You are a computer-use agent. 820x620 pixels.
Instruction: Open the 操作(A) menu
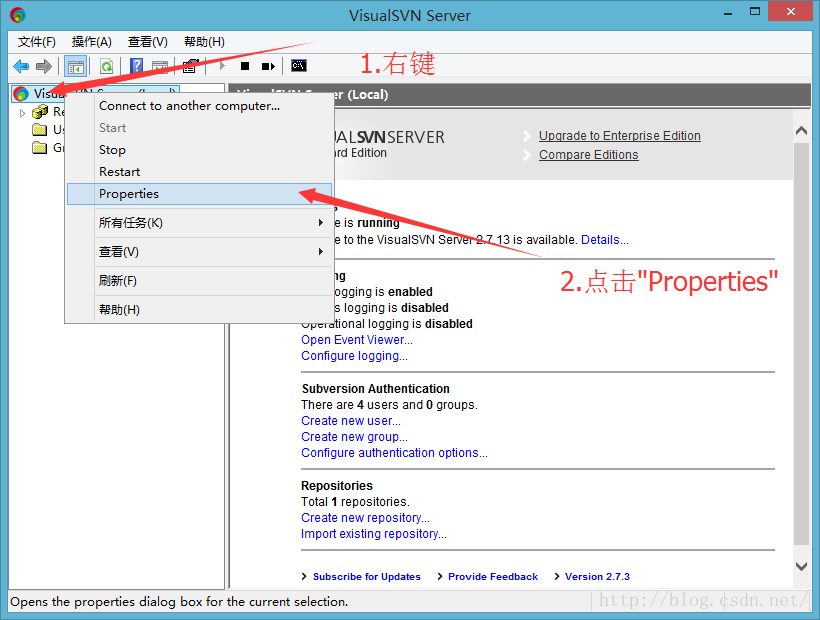click(x=92, y=42)
